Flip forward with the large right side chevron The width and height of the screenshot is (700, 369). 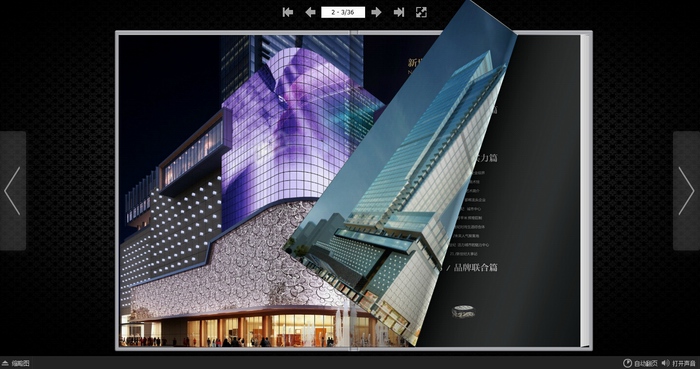click(x=687, y=191)
